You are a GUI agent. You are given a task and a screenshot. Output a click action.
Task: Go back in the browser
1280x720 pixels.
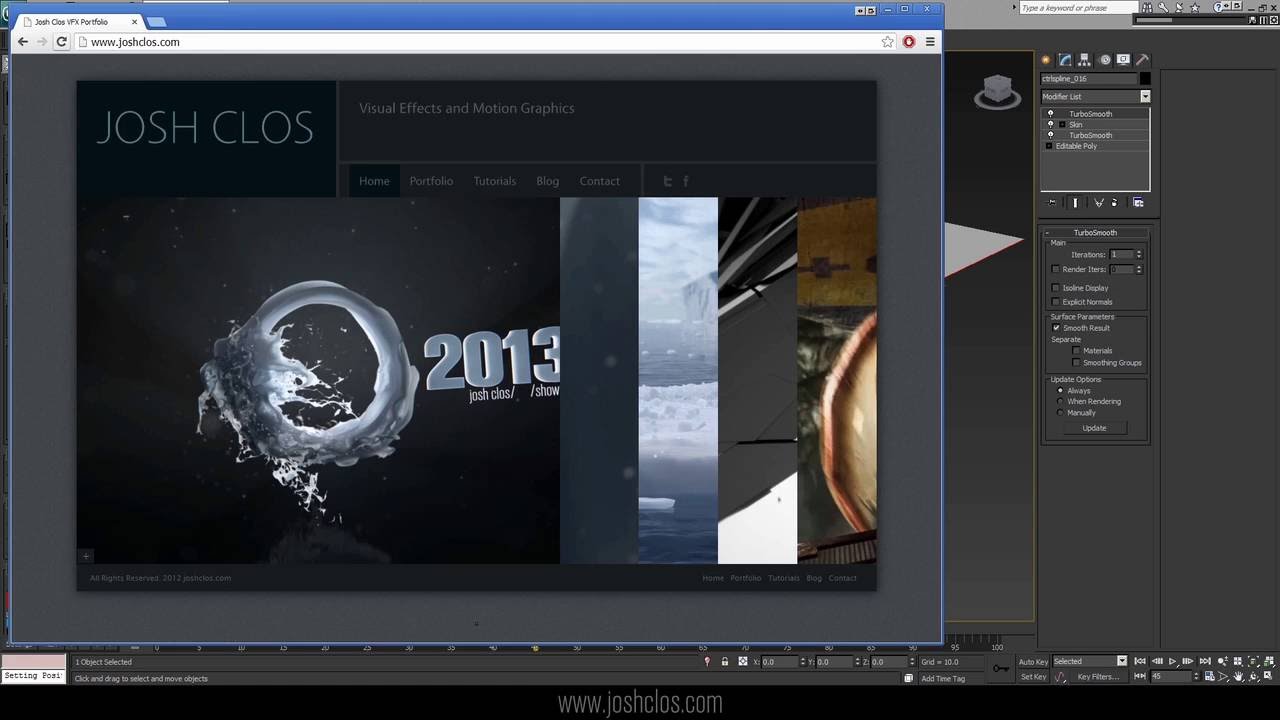[23, 42]
